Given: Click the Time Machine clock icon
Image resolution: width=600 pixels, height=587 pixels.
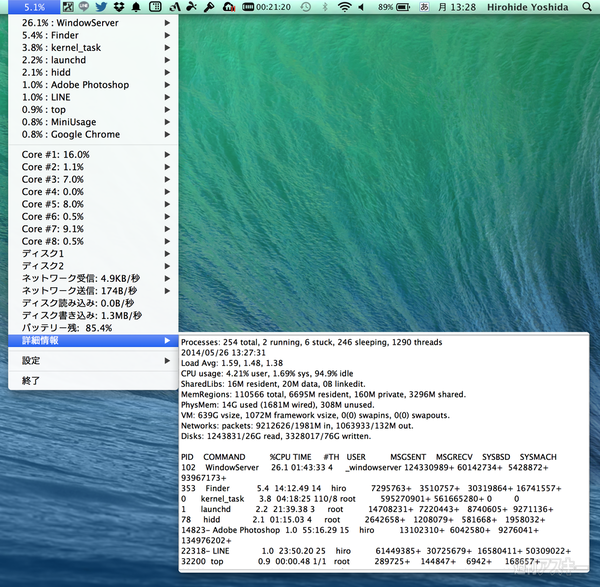Looking at the screenshot, I should [x=305, y=7].
